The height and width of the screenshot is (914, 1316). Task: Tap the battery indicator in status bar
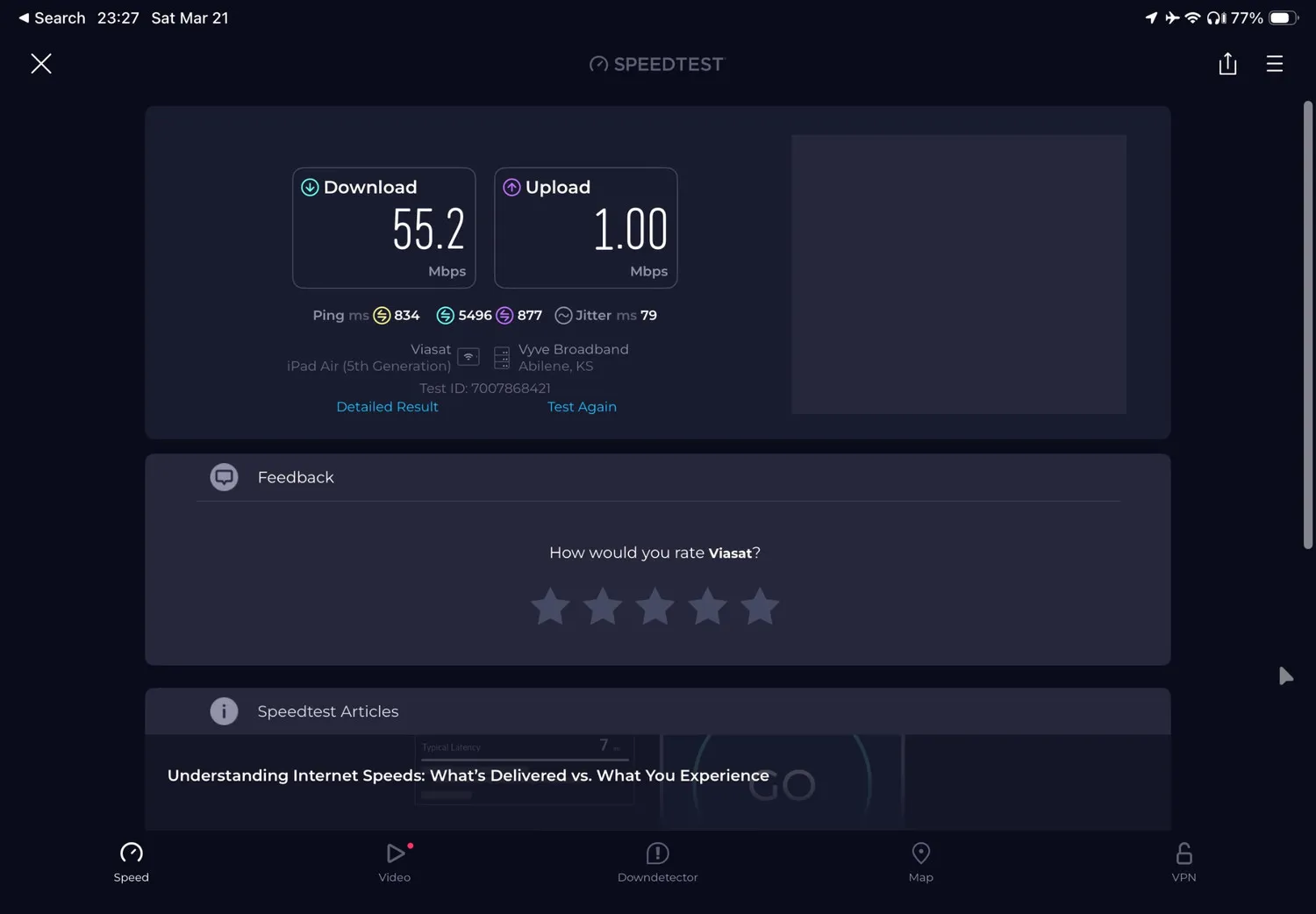1284,18
